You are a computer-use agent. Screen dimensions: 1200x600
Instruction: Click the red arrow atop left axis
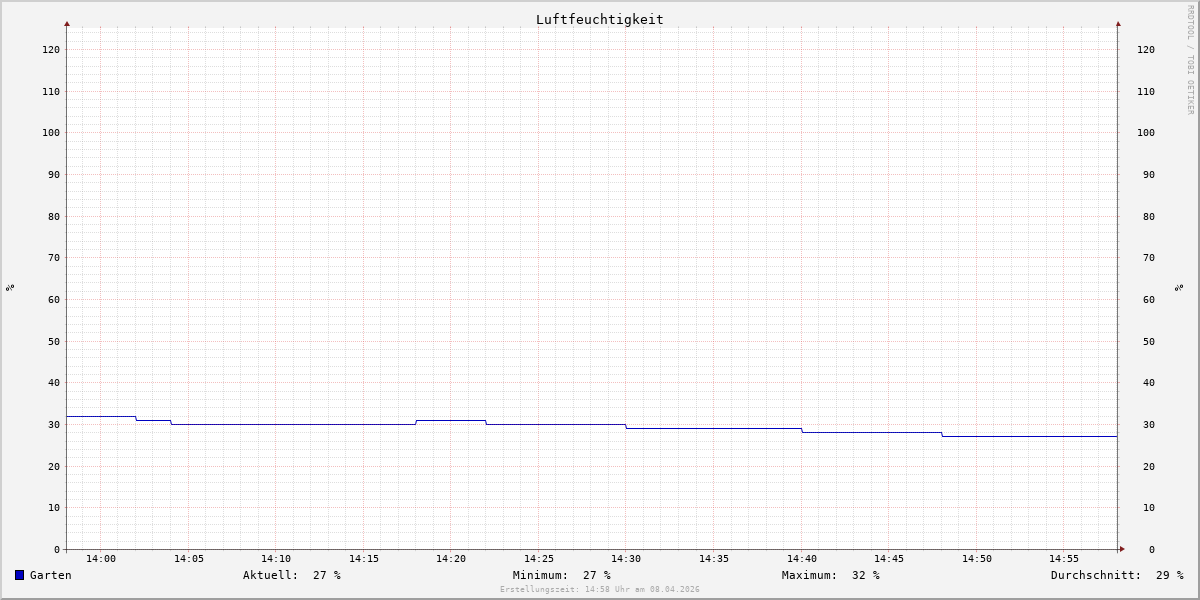[67, 23]
